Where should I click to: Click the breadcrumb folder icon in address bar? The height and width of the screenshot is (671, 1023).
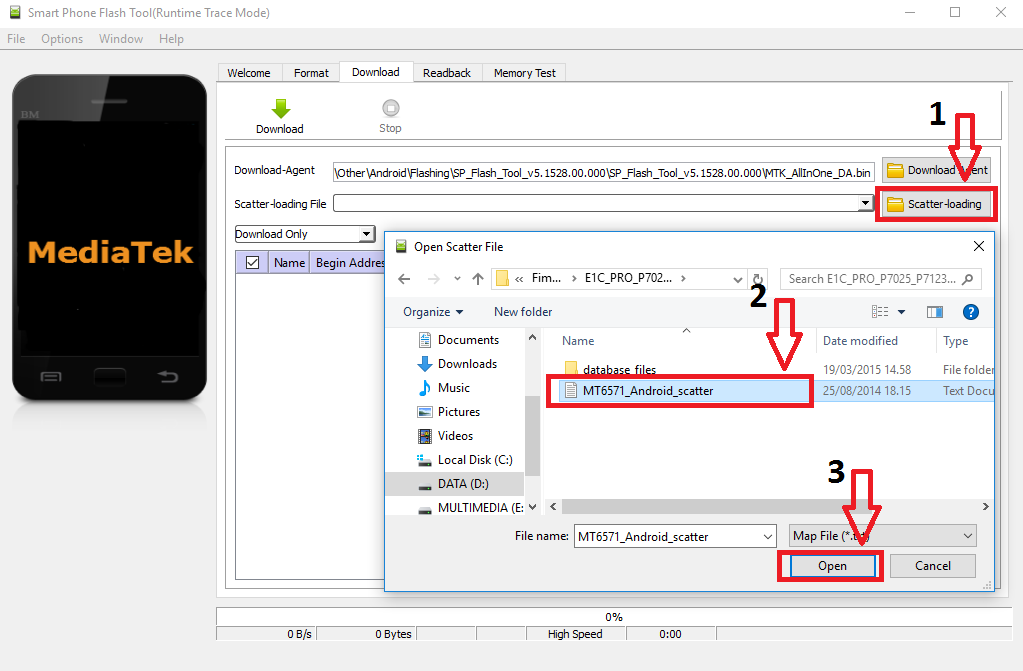click(x=502, y=279)
